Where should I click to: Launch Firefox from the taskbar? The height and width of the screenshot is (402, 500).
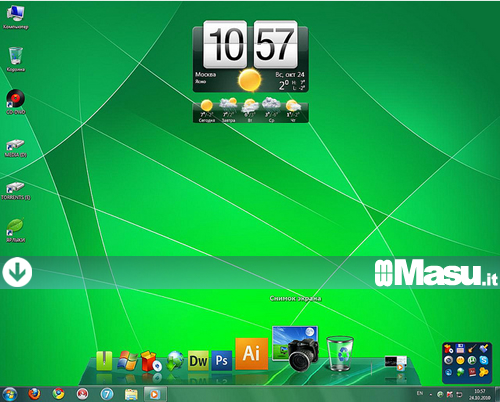tap(34, 394)
